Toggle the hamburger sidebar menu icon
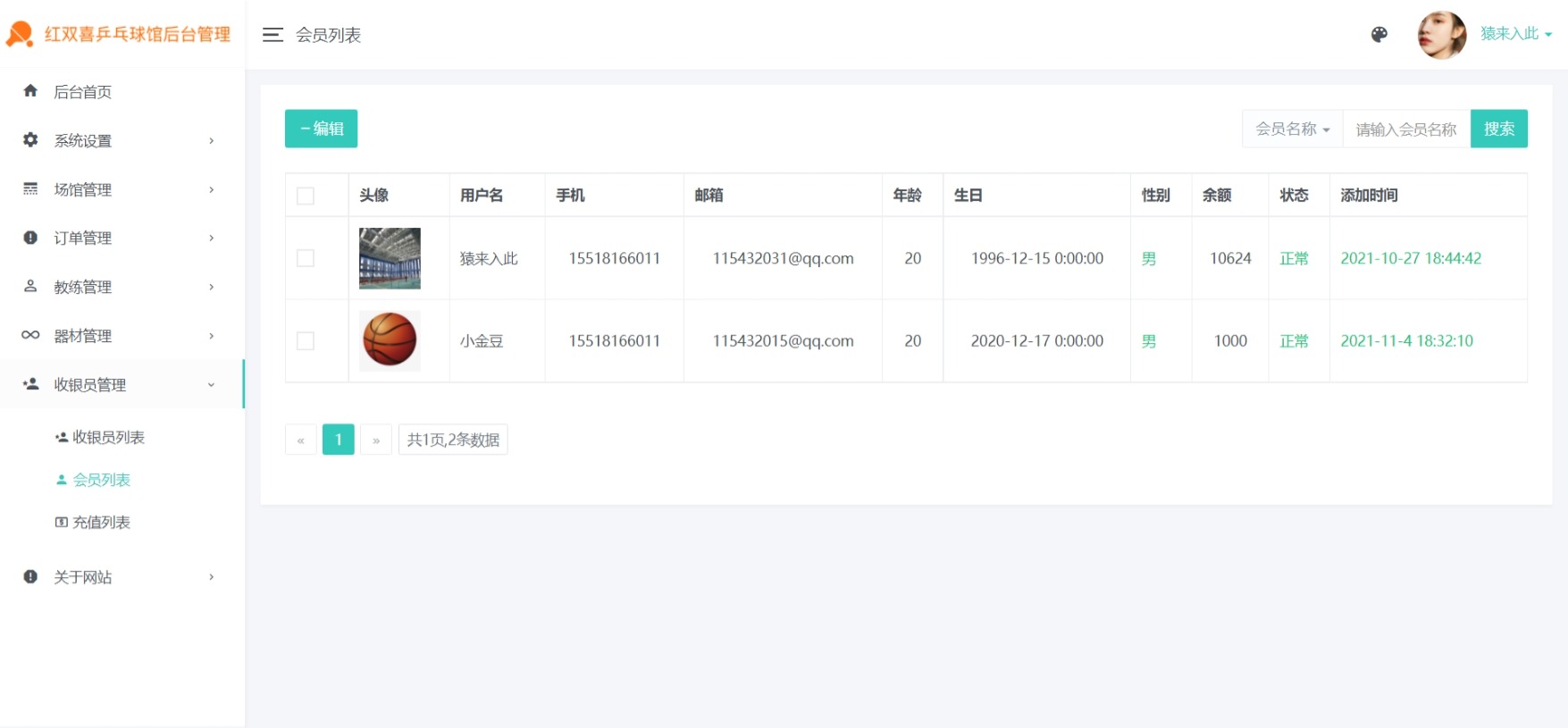1568x728 pixels. click(x=273, y=35)
